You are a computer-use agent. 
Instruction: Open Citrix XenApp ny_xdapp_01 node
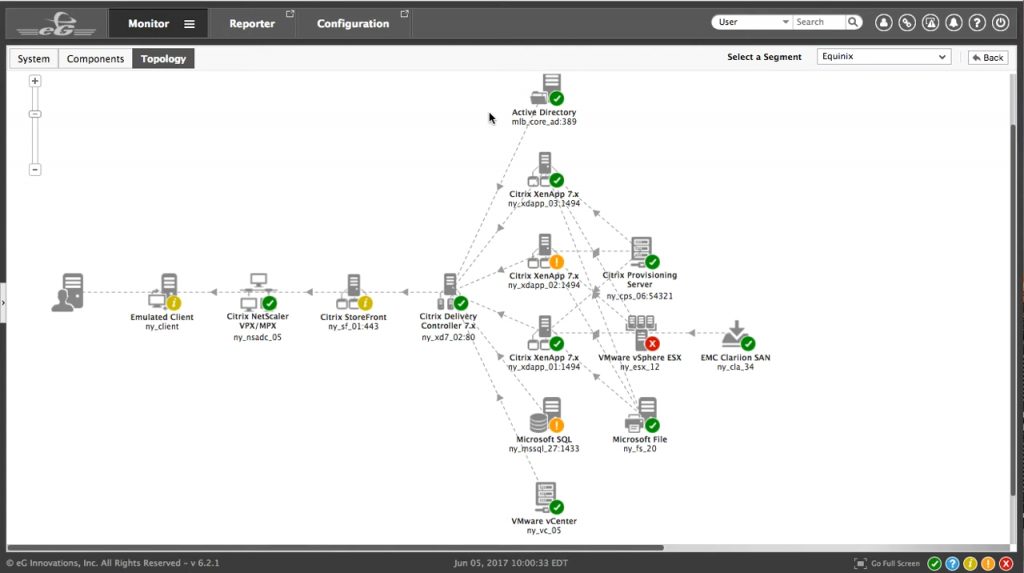pyautogui.click(x=545, y=333)
